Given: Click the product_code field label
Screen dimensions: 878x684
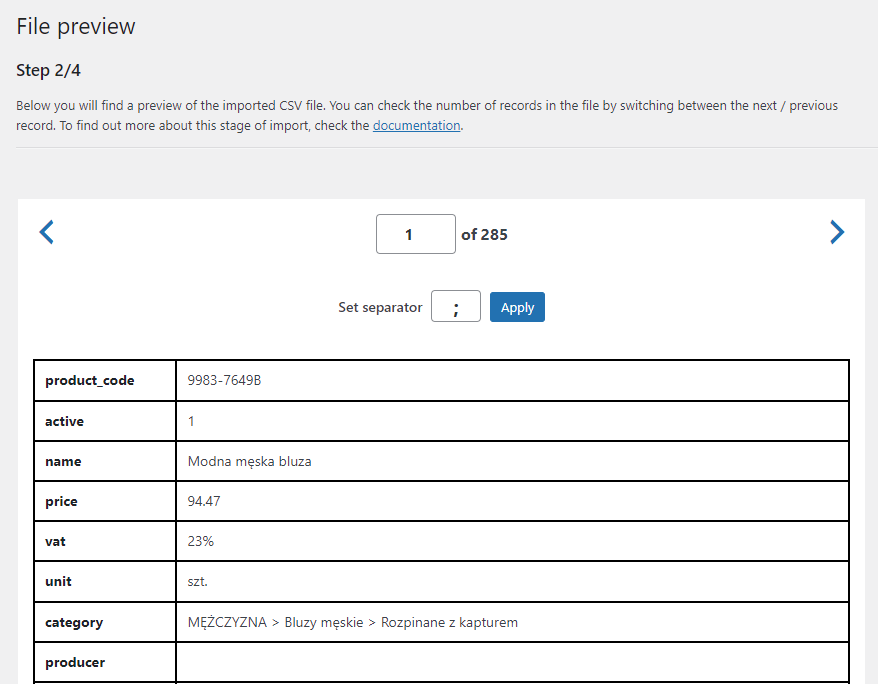Looking at the screenshot, I should click(x=90, y=381).
